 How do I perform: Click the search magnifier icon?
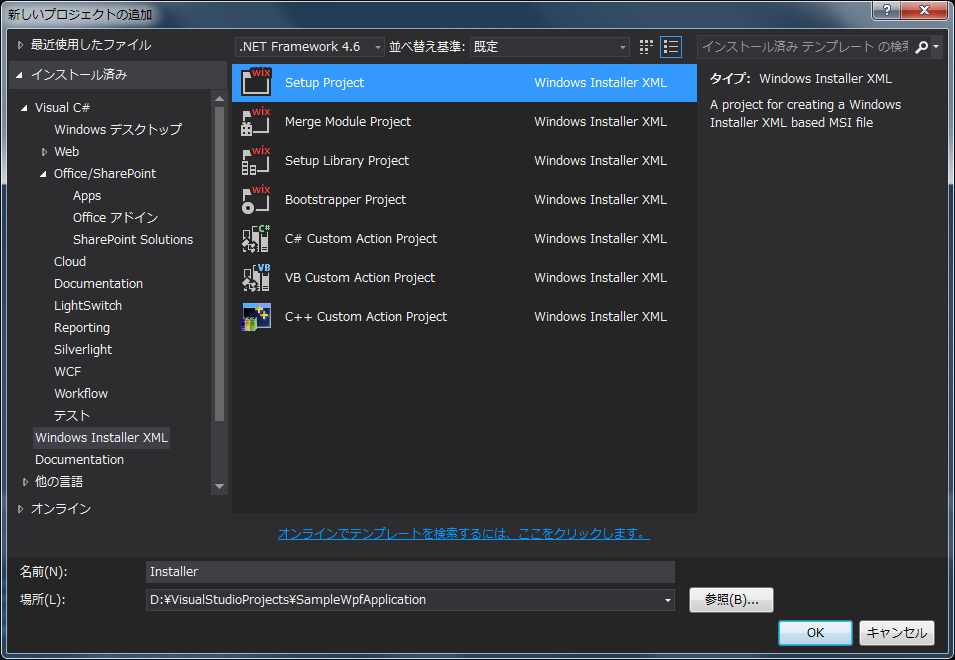click(x=922, y=47)
